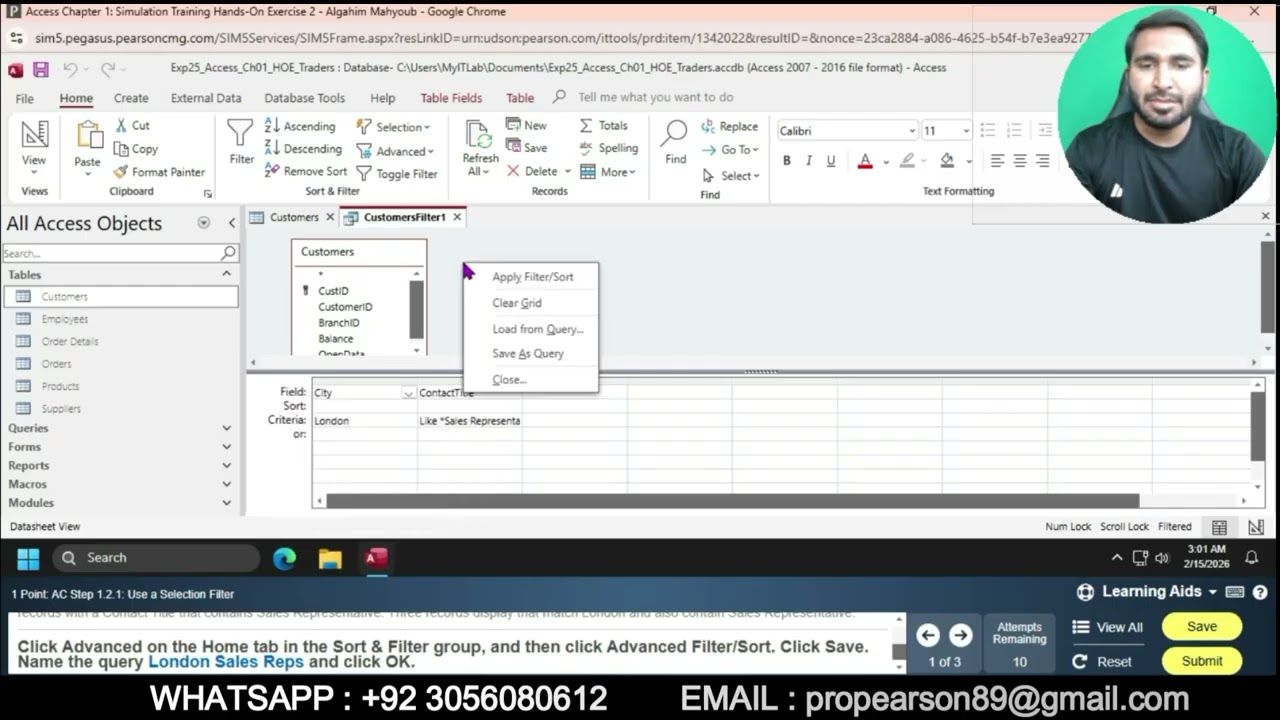Go to next step arrow
The width and height of the screenshot is (1280, 720).
click(960, 635)
